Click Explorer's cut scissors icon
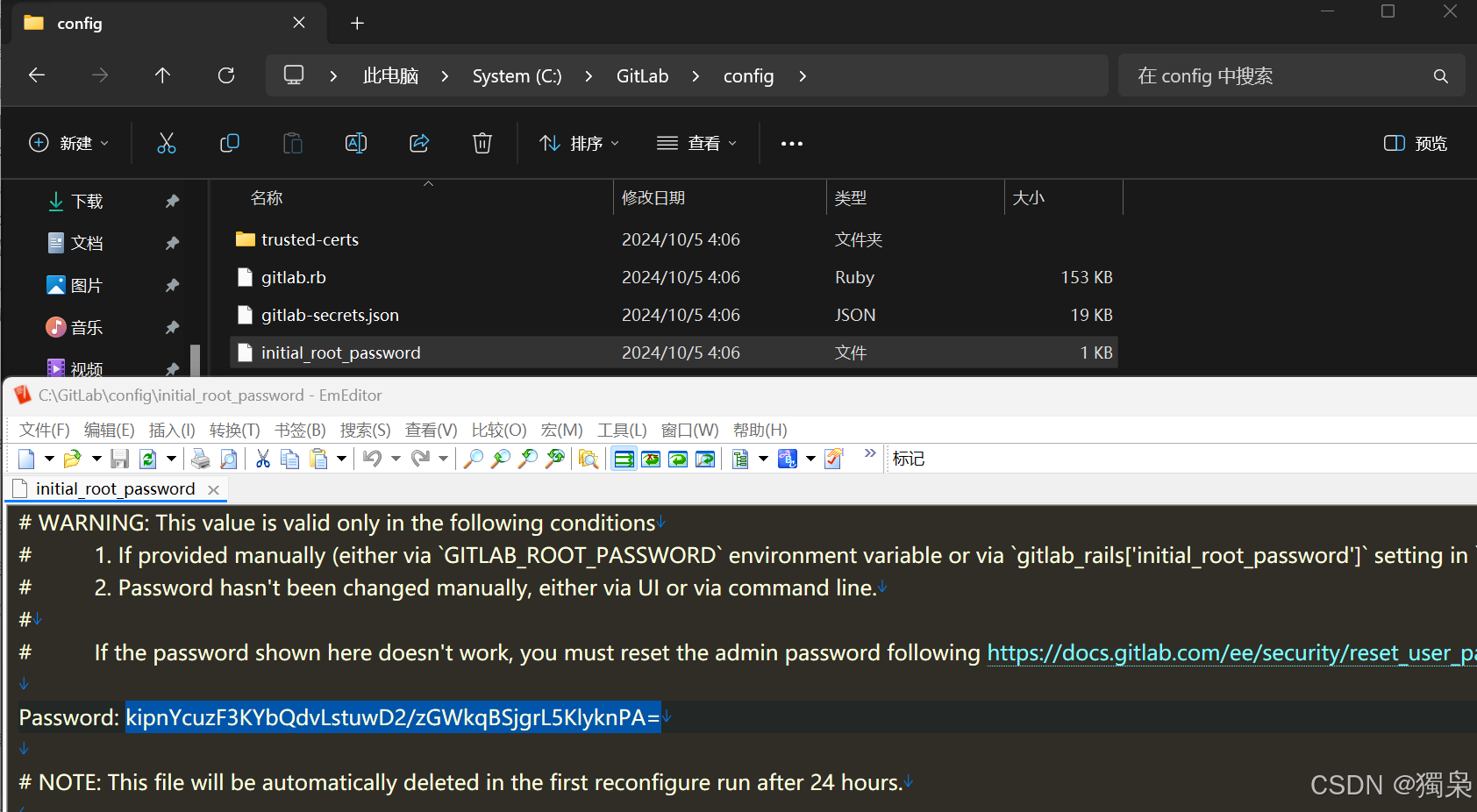 tap(166, 143)
